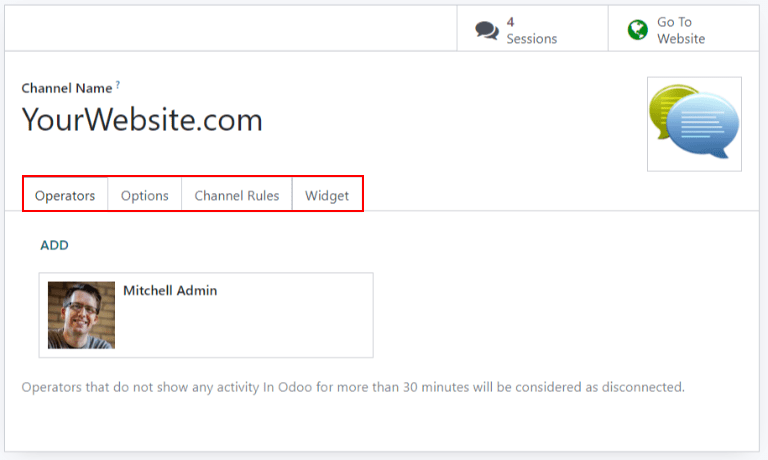This screenshot has width=768, height=460.
Task: Open the Channel Rules tab
Action: pos(236,195)
